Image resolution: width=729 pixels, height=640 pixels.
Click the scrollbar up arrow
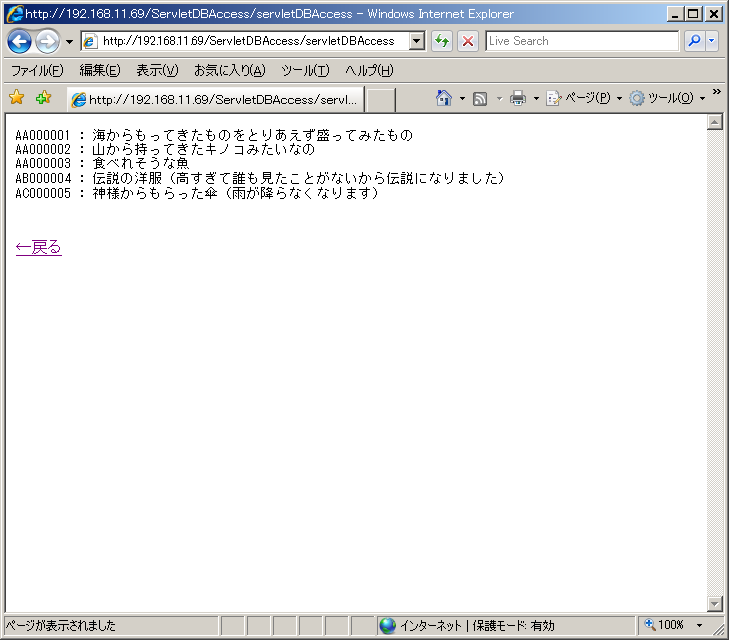[x=715, y=122]
